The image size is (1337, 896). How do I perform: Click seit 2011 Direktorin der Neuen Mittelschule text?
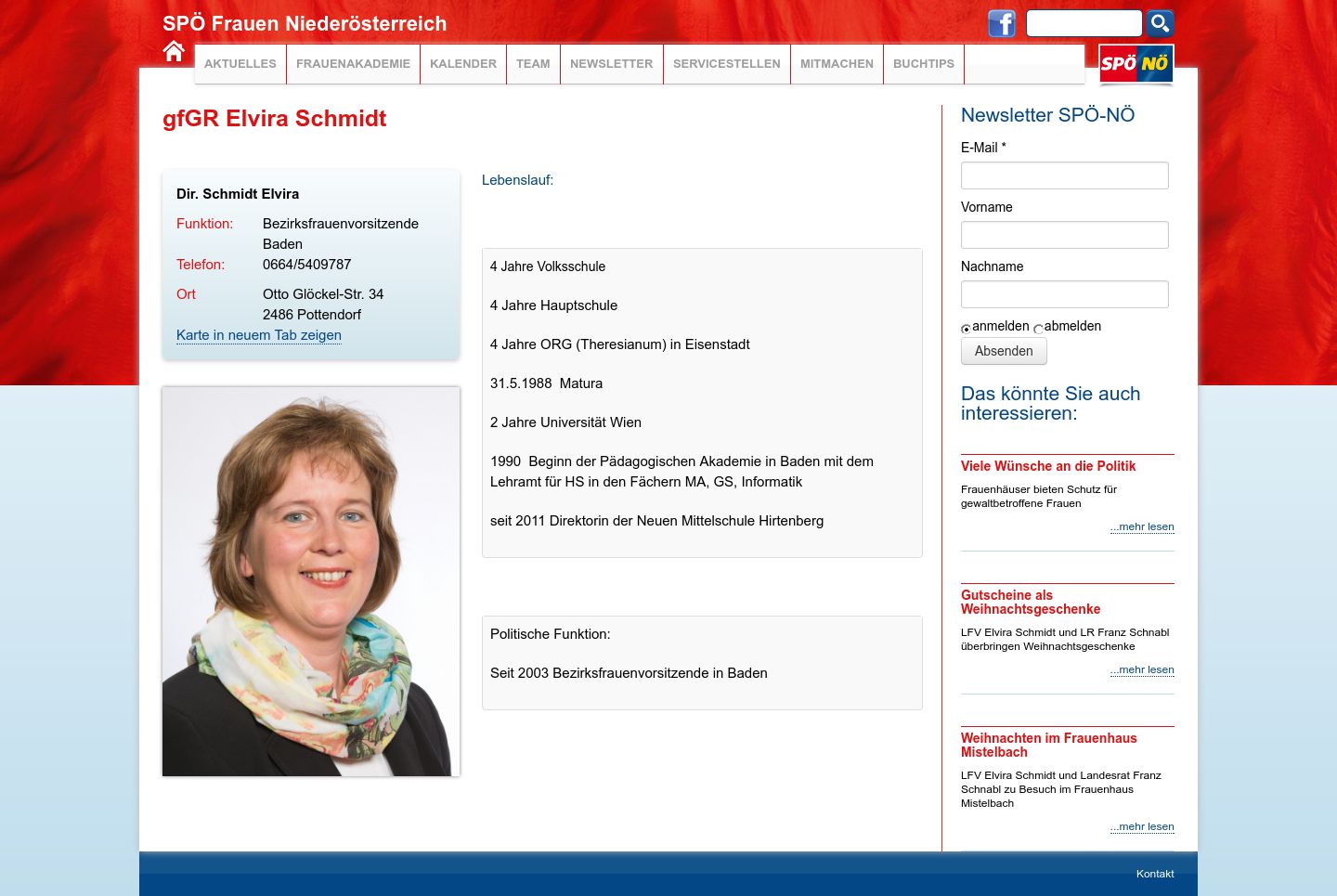(x=656, y=521)
